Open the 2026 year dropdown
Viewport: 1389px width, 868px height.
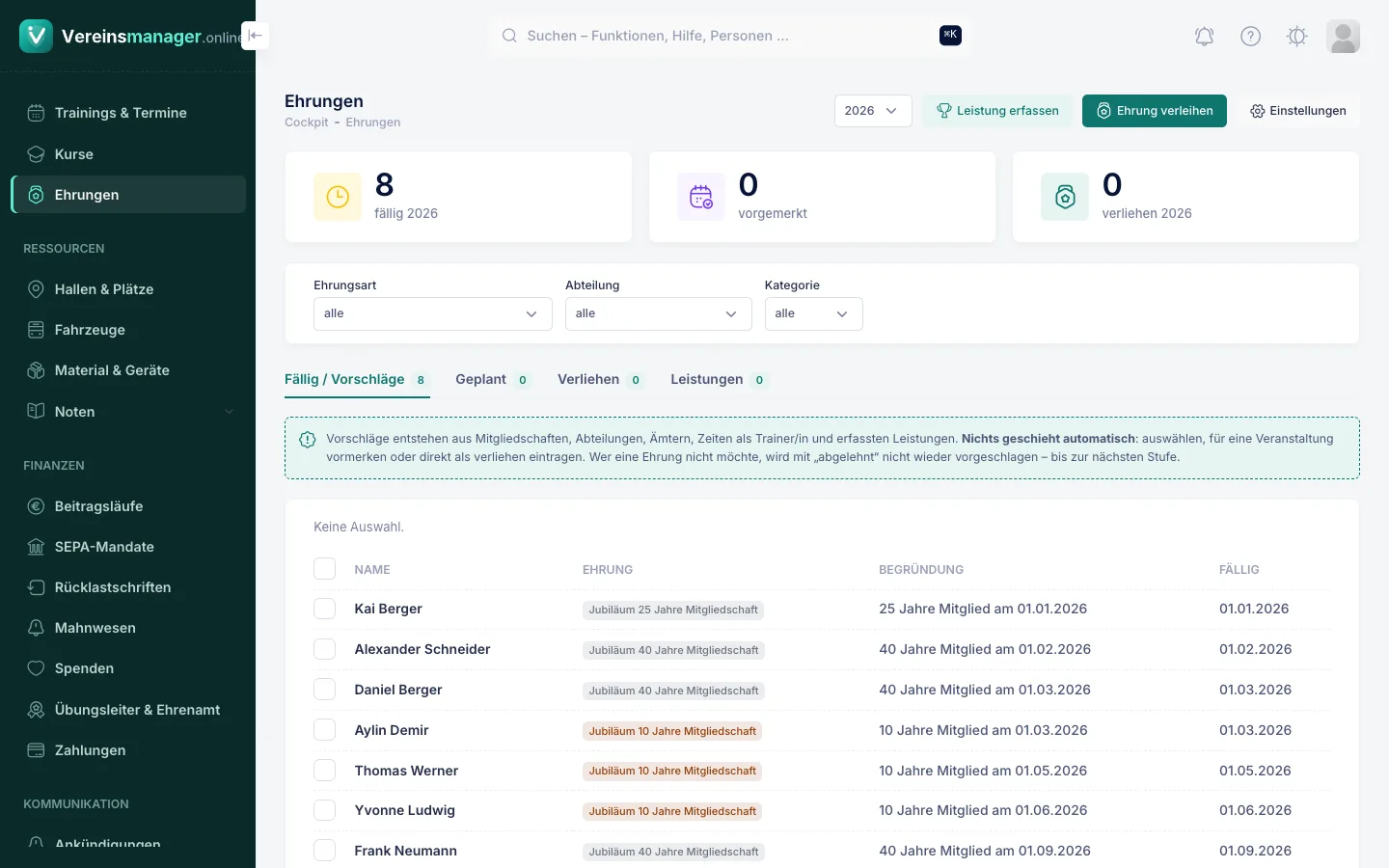click(873, 111)
